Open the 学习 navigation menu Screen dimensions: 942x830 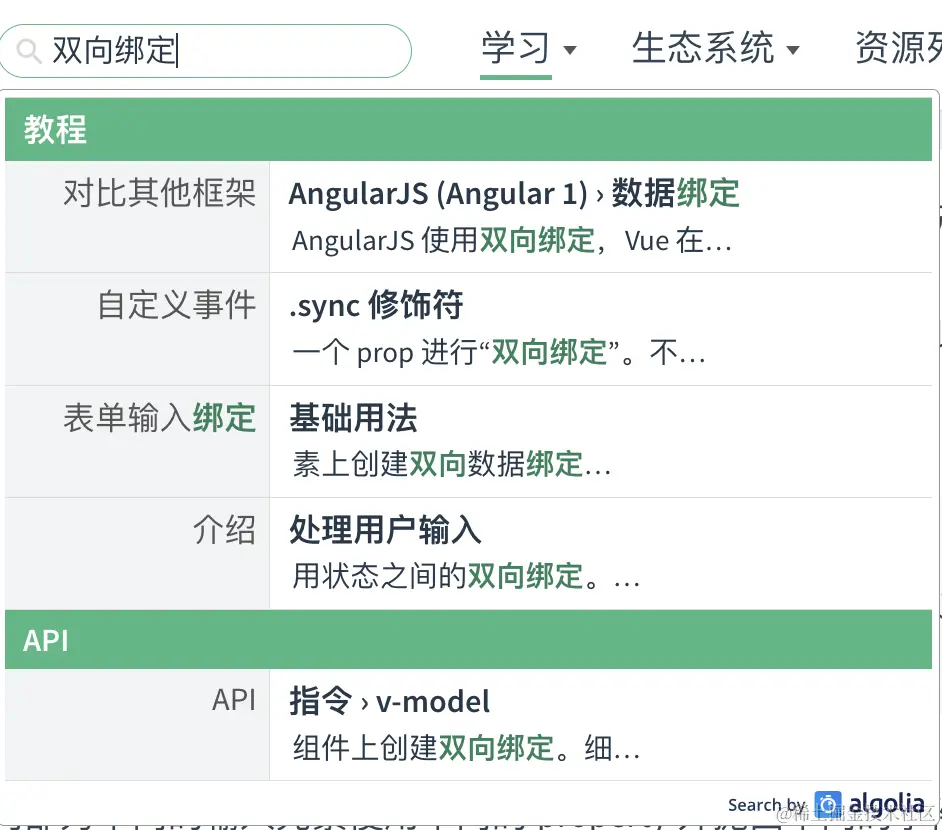pos(515,48)
